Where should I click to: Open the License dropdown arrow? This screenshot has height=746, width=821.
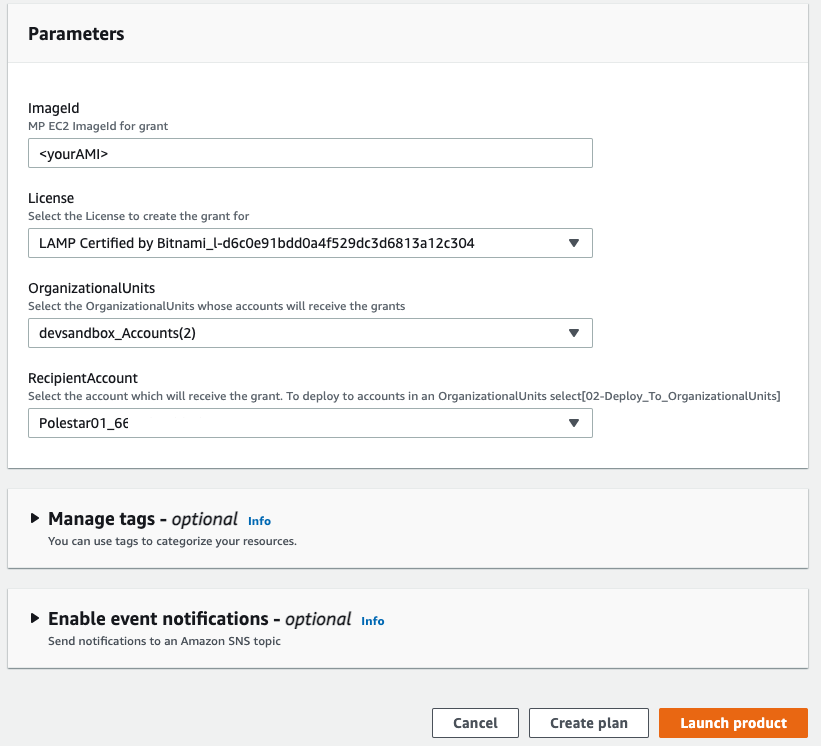[x=575, y=243]
